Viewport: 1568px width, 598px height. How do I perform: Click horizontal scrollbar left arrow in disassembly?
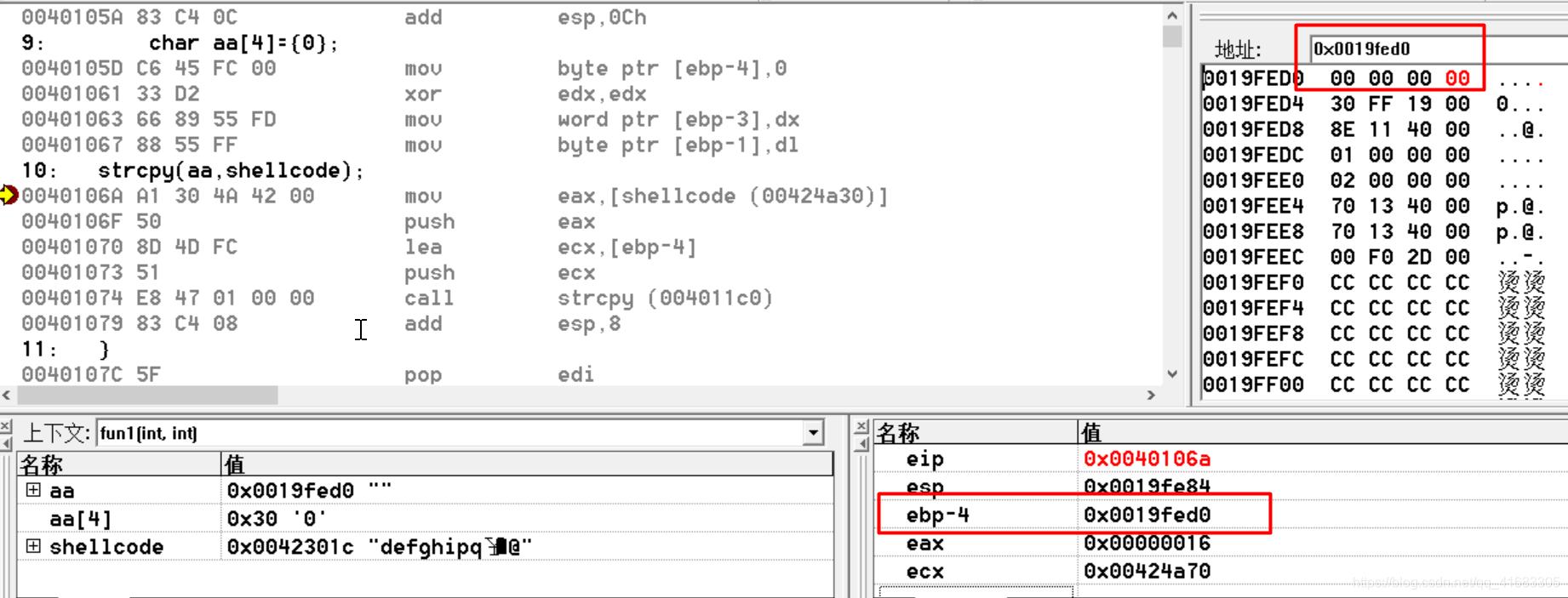point(7,395)
